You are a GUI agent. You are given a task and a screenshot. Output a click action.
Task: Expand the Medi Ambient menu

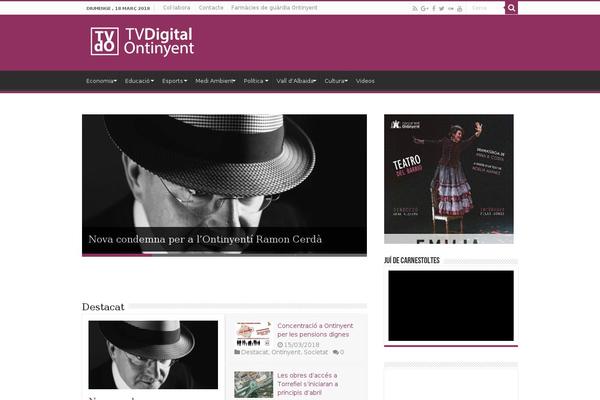[x=215, y=81]
